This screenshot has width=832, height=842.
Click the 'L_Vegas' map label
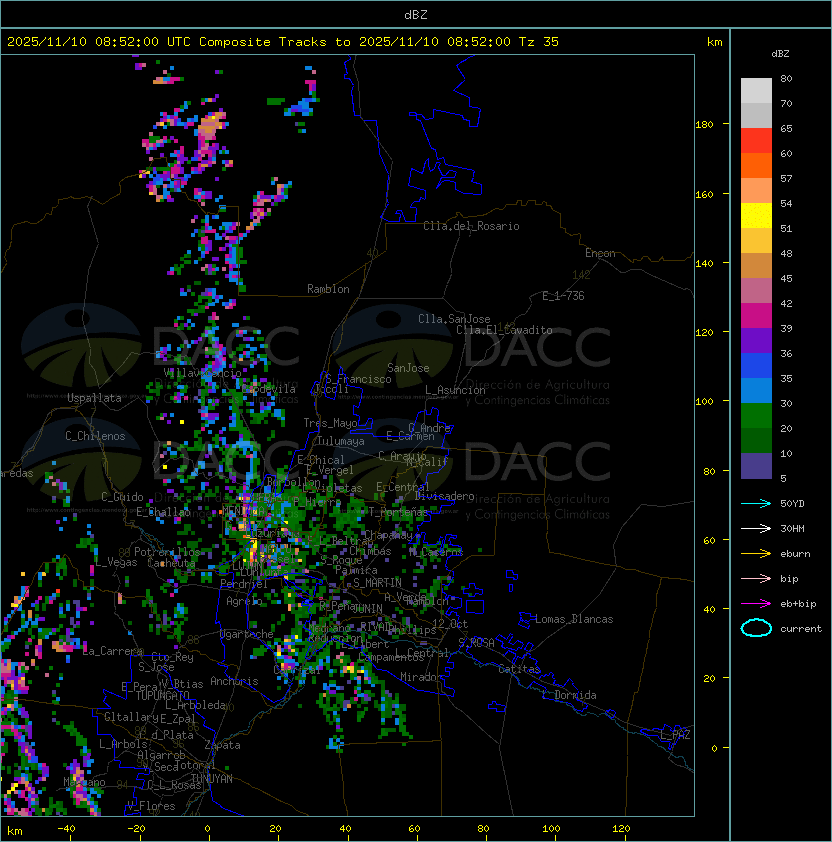[116, 562]
